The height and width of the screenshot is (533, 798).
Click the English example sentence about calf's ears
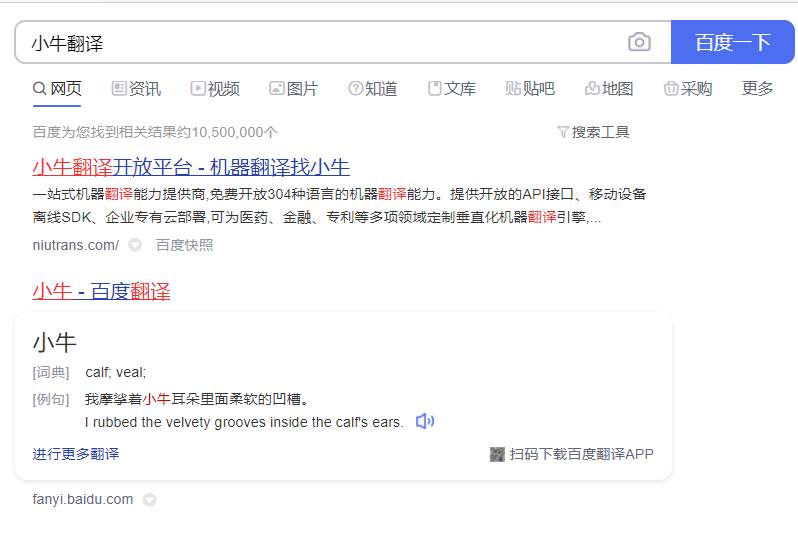tap(244, 423)
